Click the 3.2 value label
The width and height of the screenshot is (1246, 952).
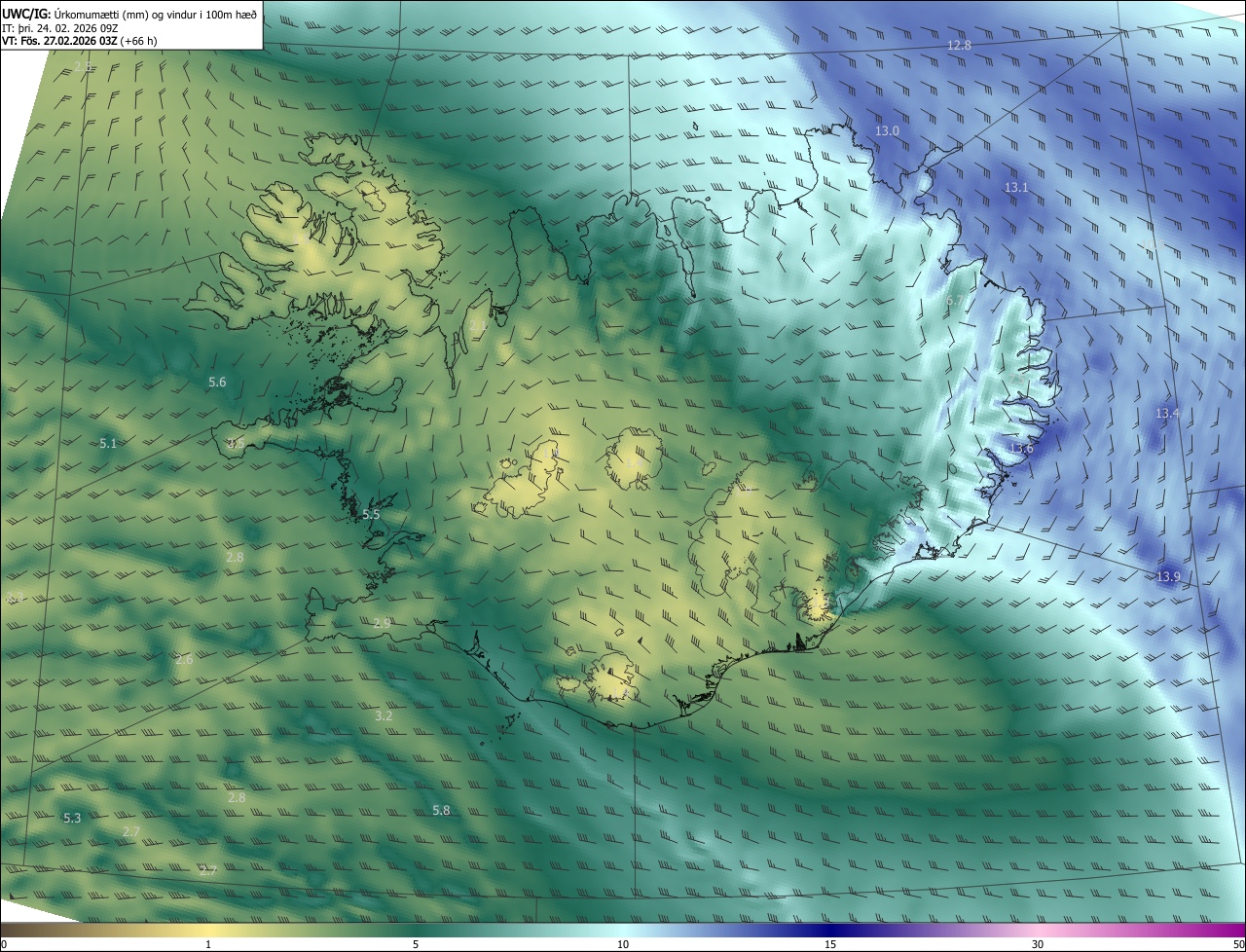pos(384,716)
